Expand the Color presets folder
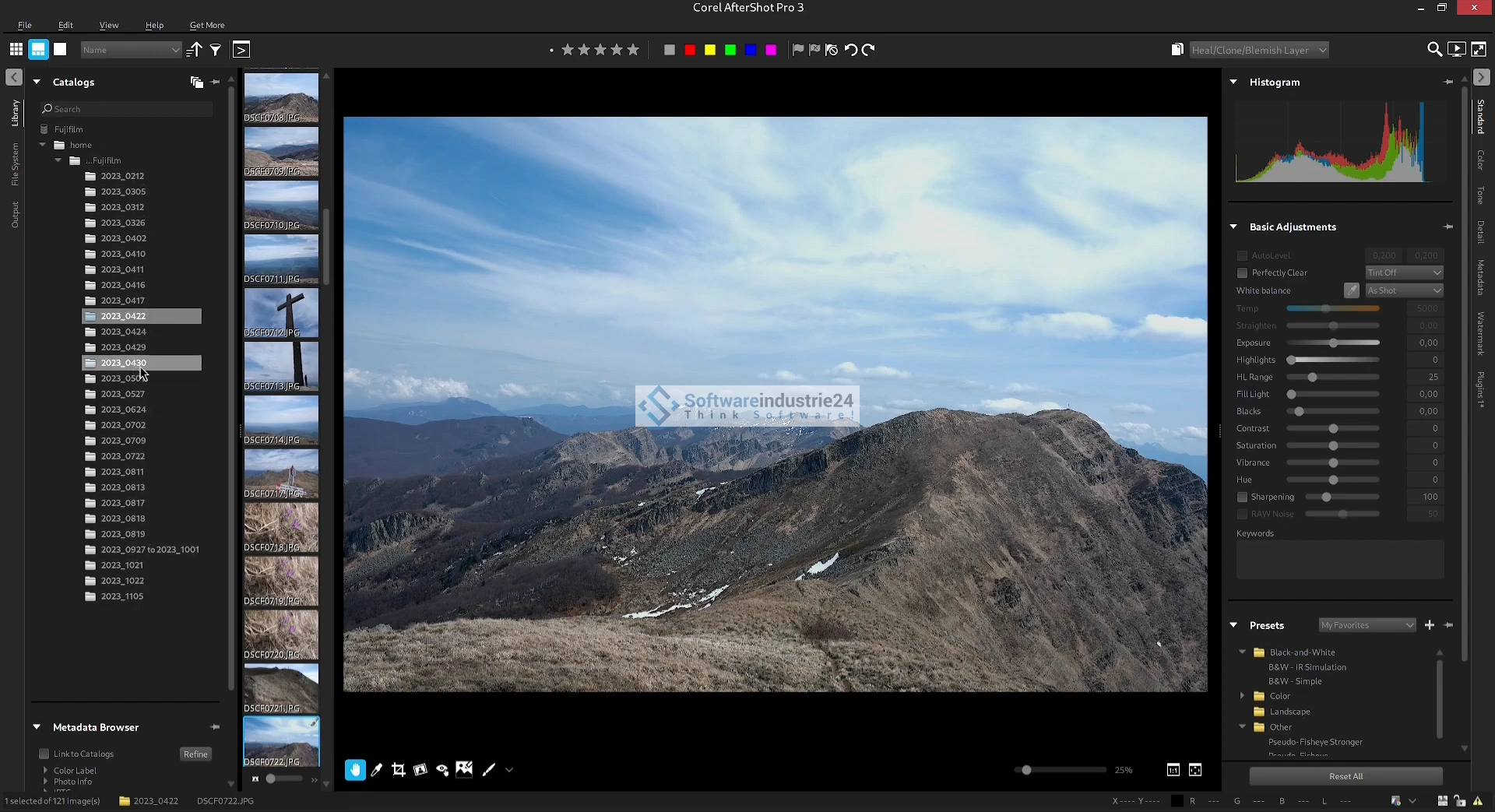The width and height of the screenshot is (1495, 812). (x=1243, y=696)
